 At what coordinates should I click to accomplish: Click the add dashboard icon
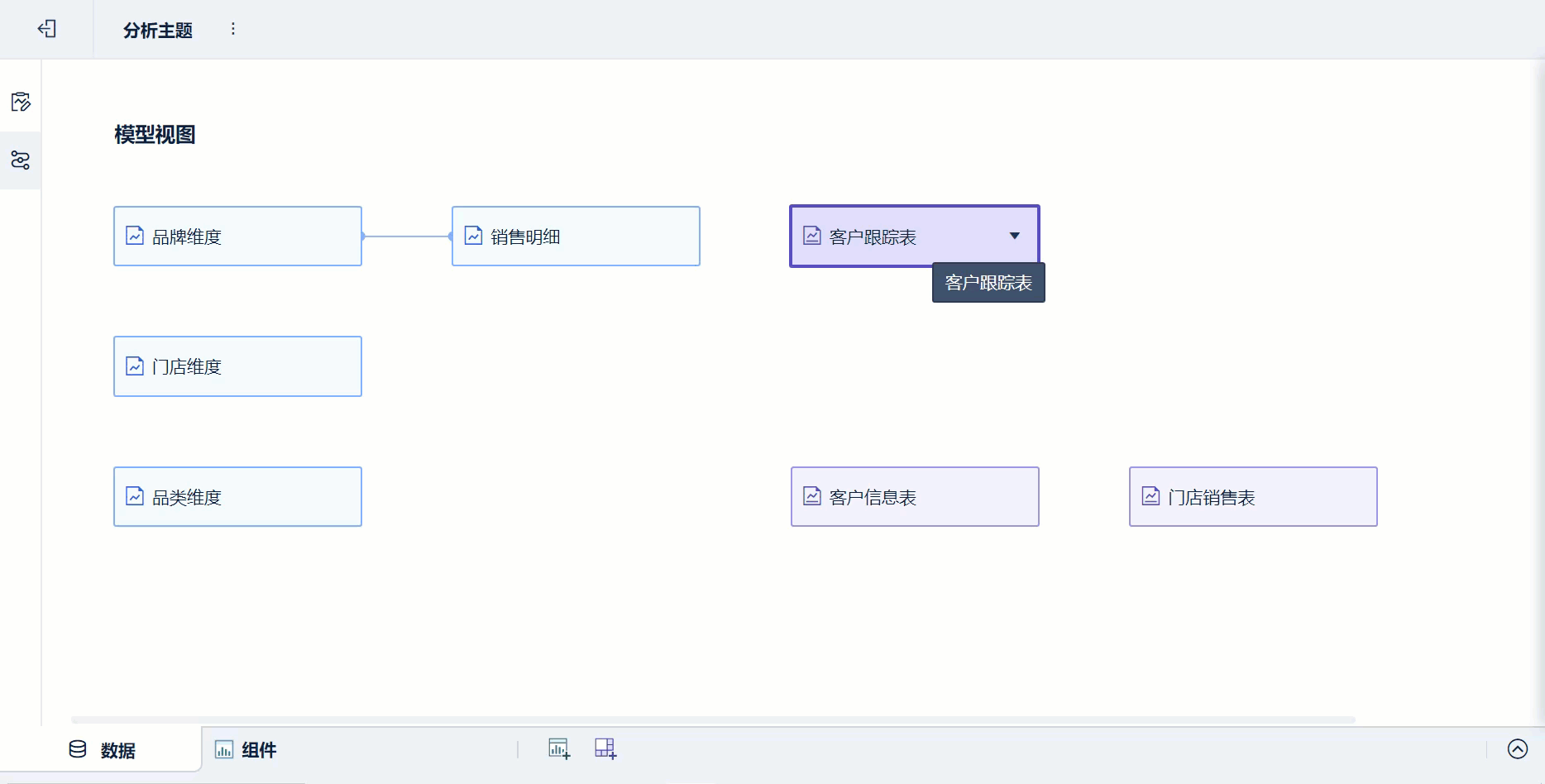click(x=605, y=748)
